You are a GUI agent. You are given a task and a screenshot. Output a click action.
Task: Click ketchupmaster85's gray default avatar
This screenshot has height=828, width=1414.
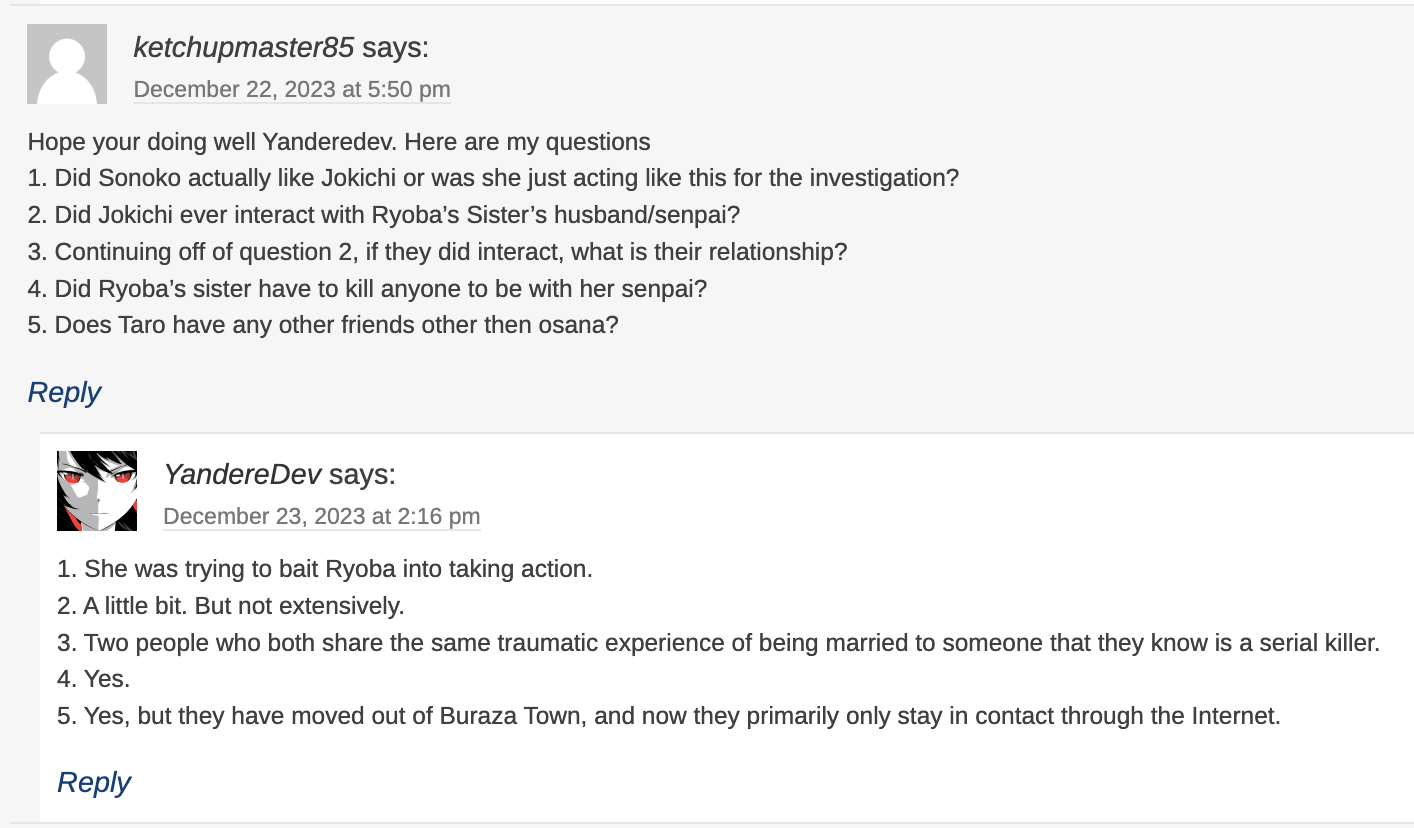pos(66,64)
